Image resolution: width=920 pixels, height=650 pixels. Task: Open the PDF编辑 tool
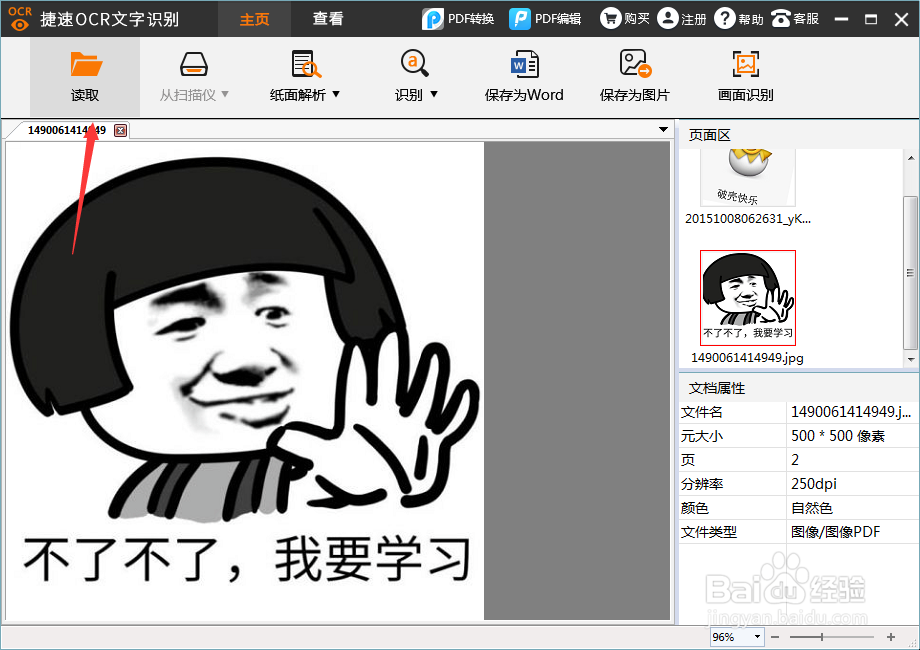tap(546, 18)
